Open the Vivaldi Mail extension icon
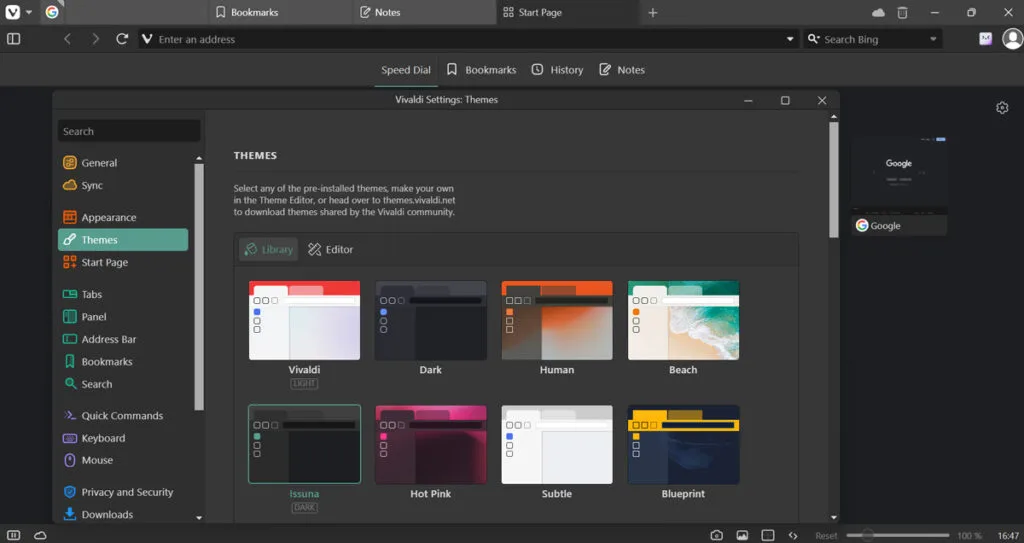Viewport: 1024px width, 543px height. click(985, 39)
